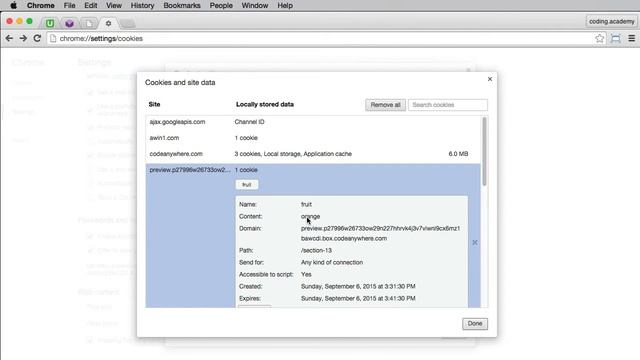Bookmark this page with the star icon
This screenshot has width=640, height=360.
point(599,38)
